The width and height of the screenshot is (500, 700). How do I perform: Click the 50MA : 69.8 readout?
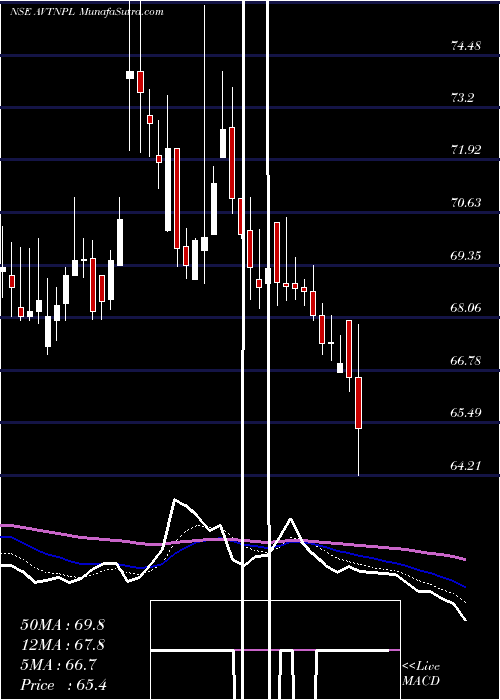pyautogui.click(x=62, y=625)
